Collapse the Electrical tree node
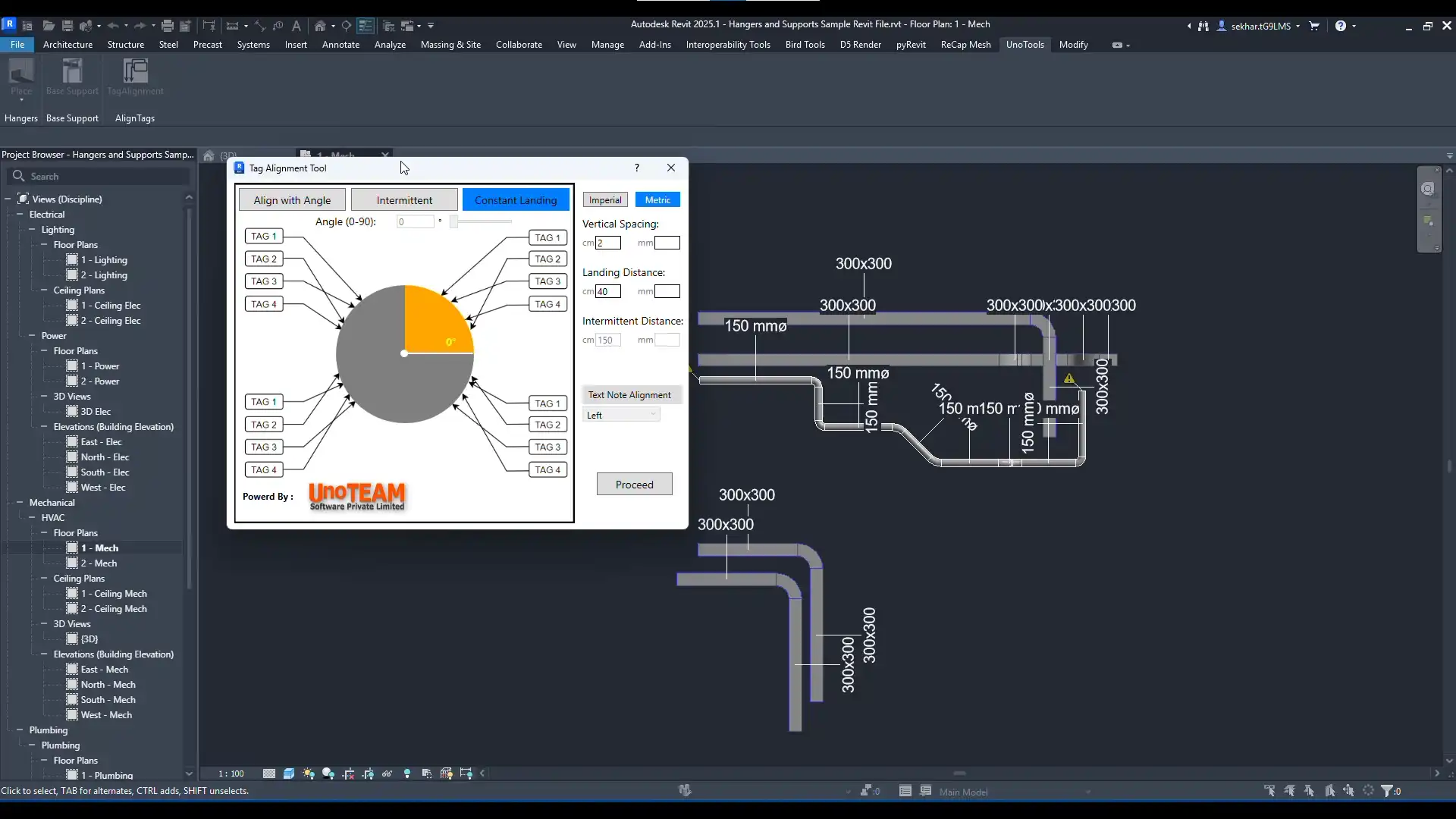1456x819 pixels. (x=20, y=215)
